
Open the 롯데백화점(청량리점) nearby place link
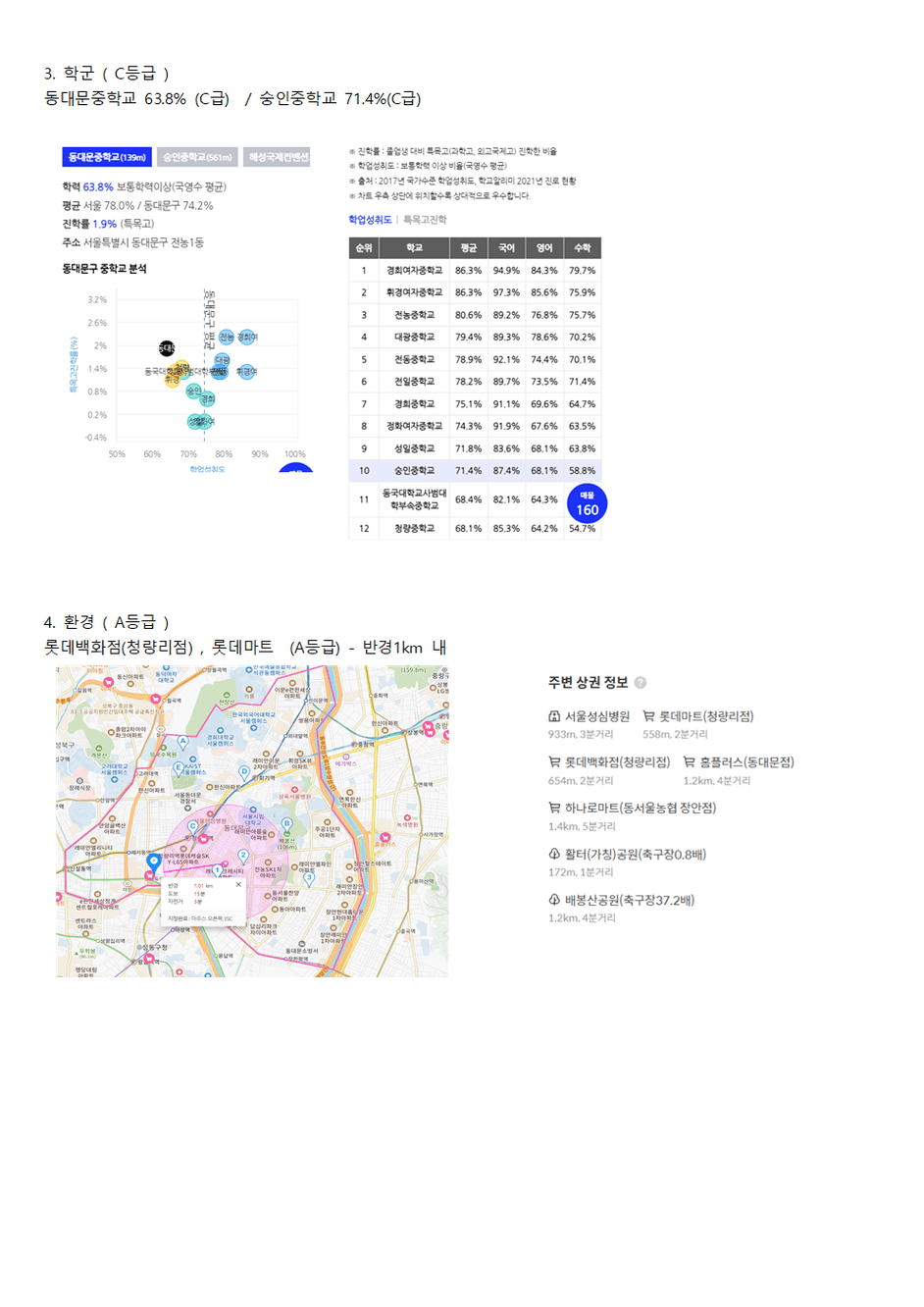tap(617, 761)
